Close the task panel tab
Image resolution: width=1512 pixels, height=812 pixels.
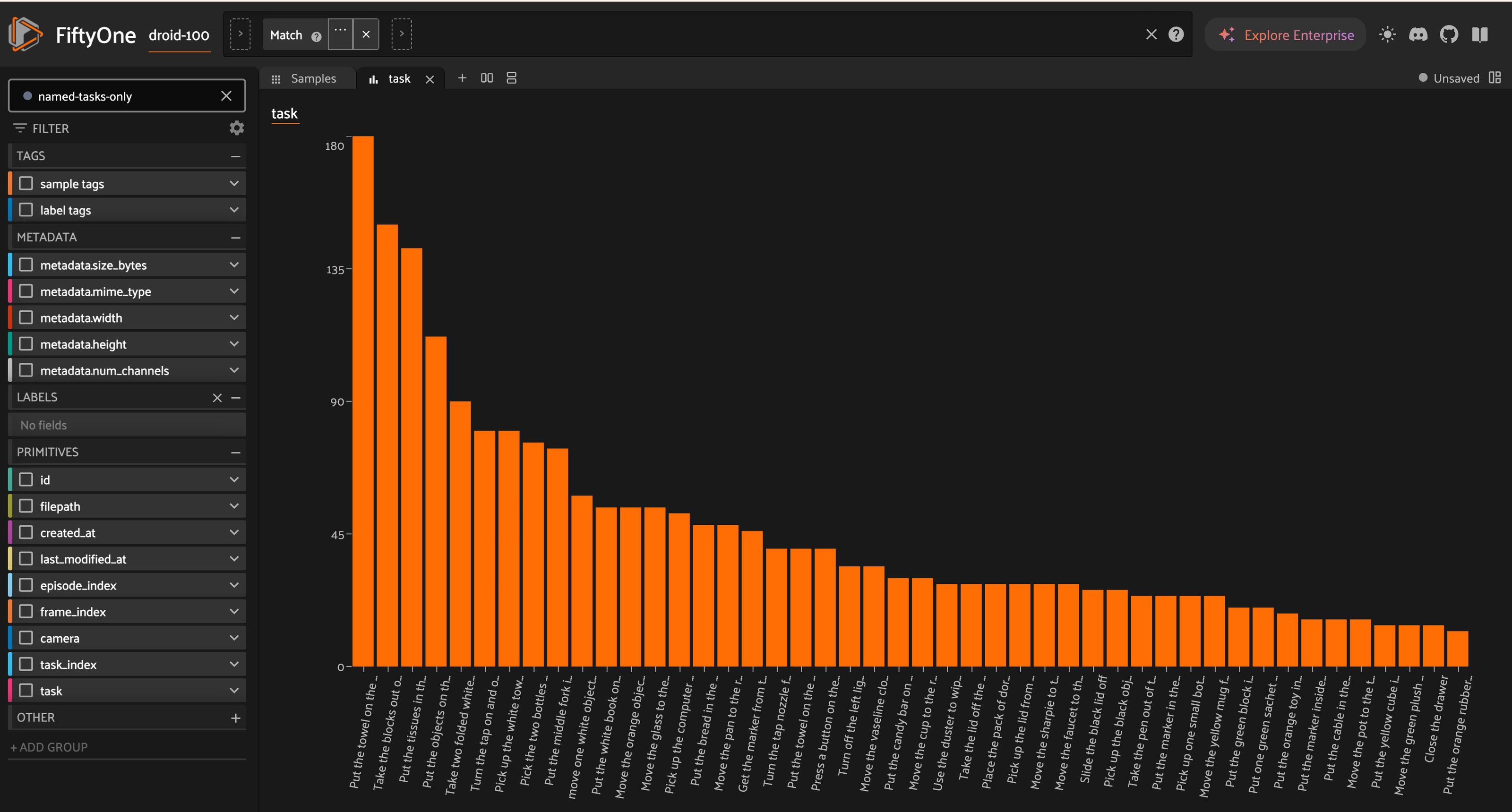pyautogui.click(x=430, y=79)
